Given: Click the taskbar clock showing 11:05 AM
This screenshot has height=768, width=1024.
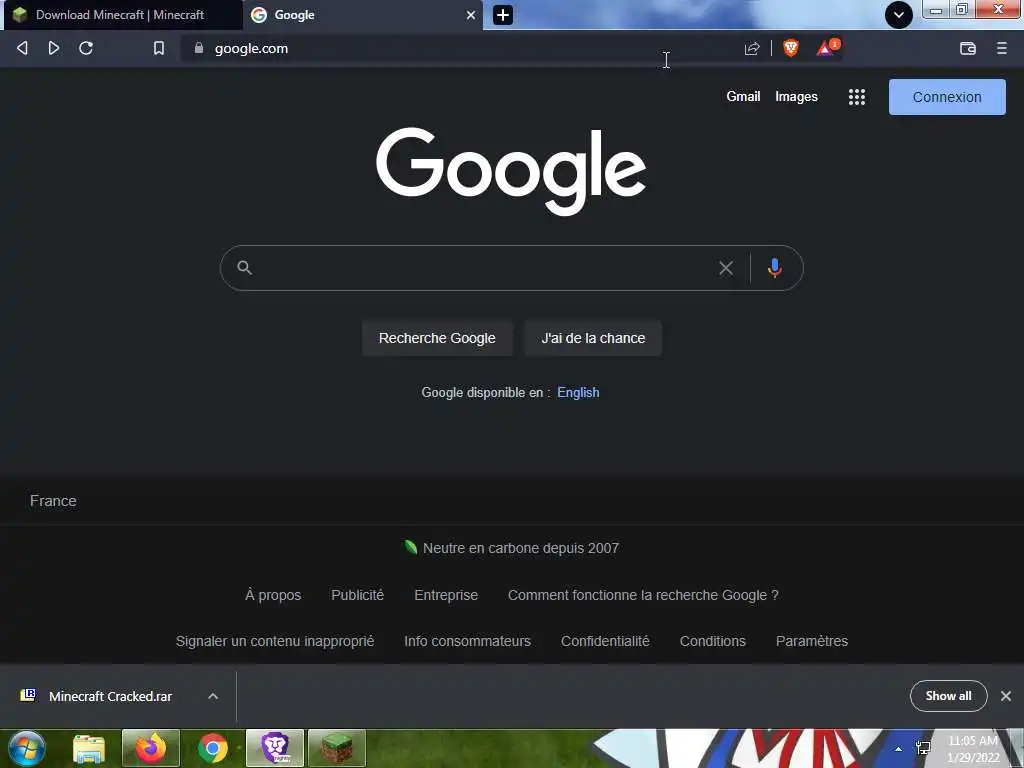Looking at the screenshot, I should (973, 749).
